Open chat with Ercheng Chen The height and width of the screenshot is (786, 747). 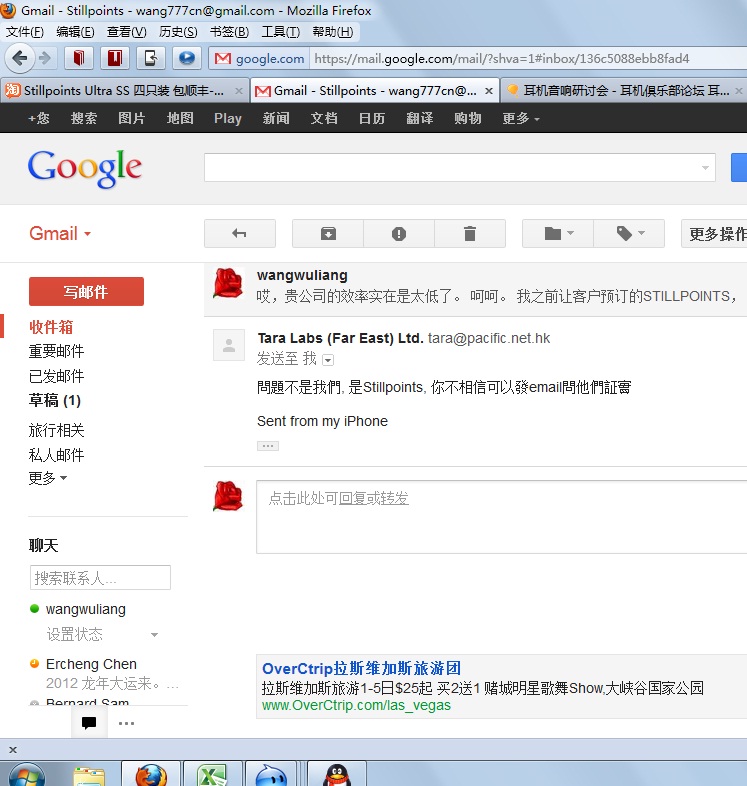click(x=91, y=664)
